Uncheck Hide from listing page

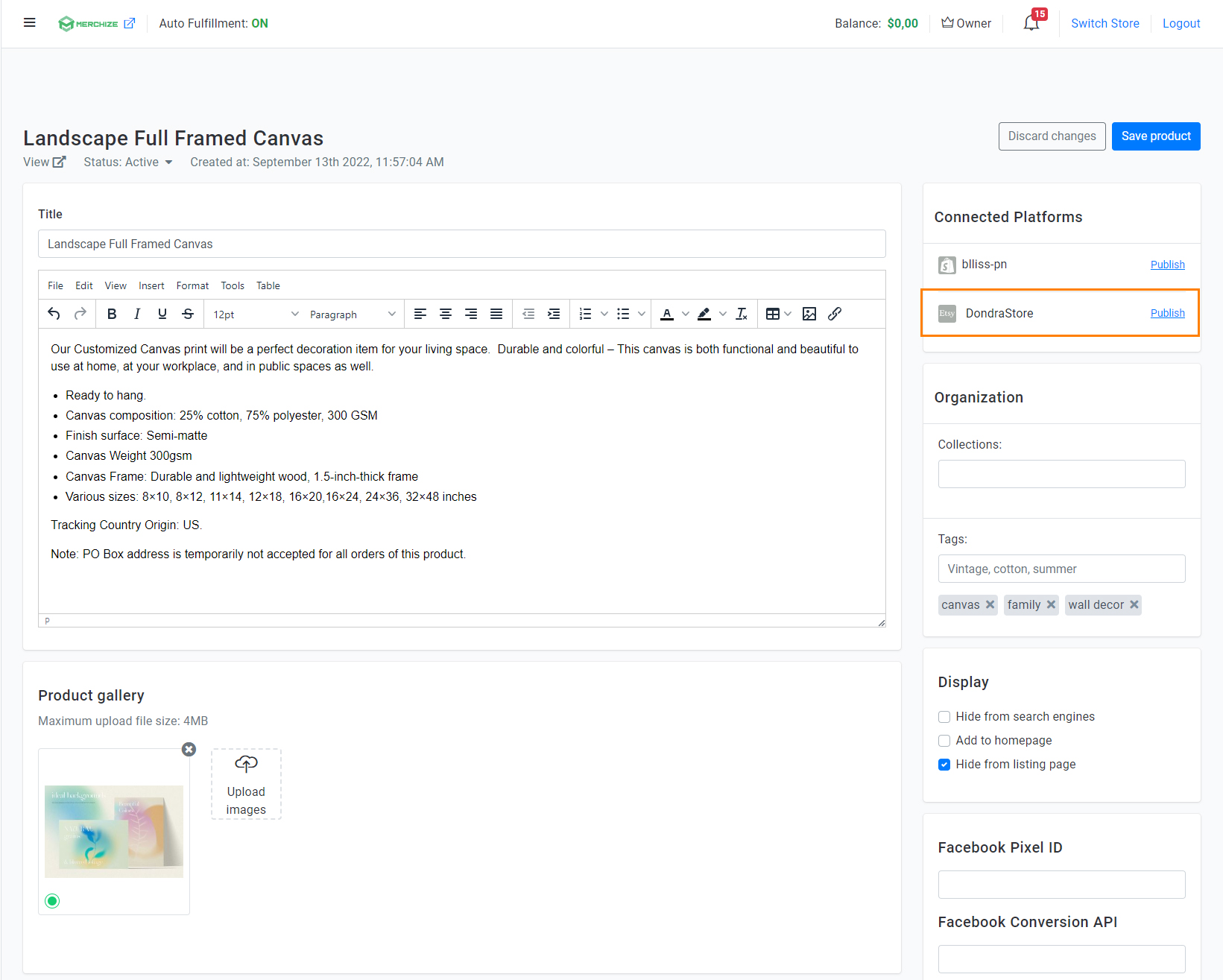pyautogui.click(x=944, y=765)
